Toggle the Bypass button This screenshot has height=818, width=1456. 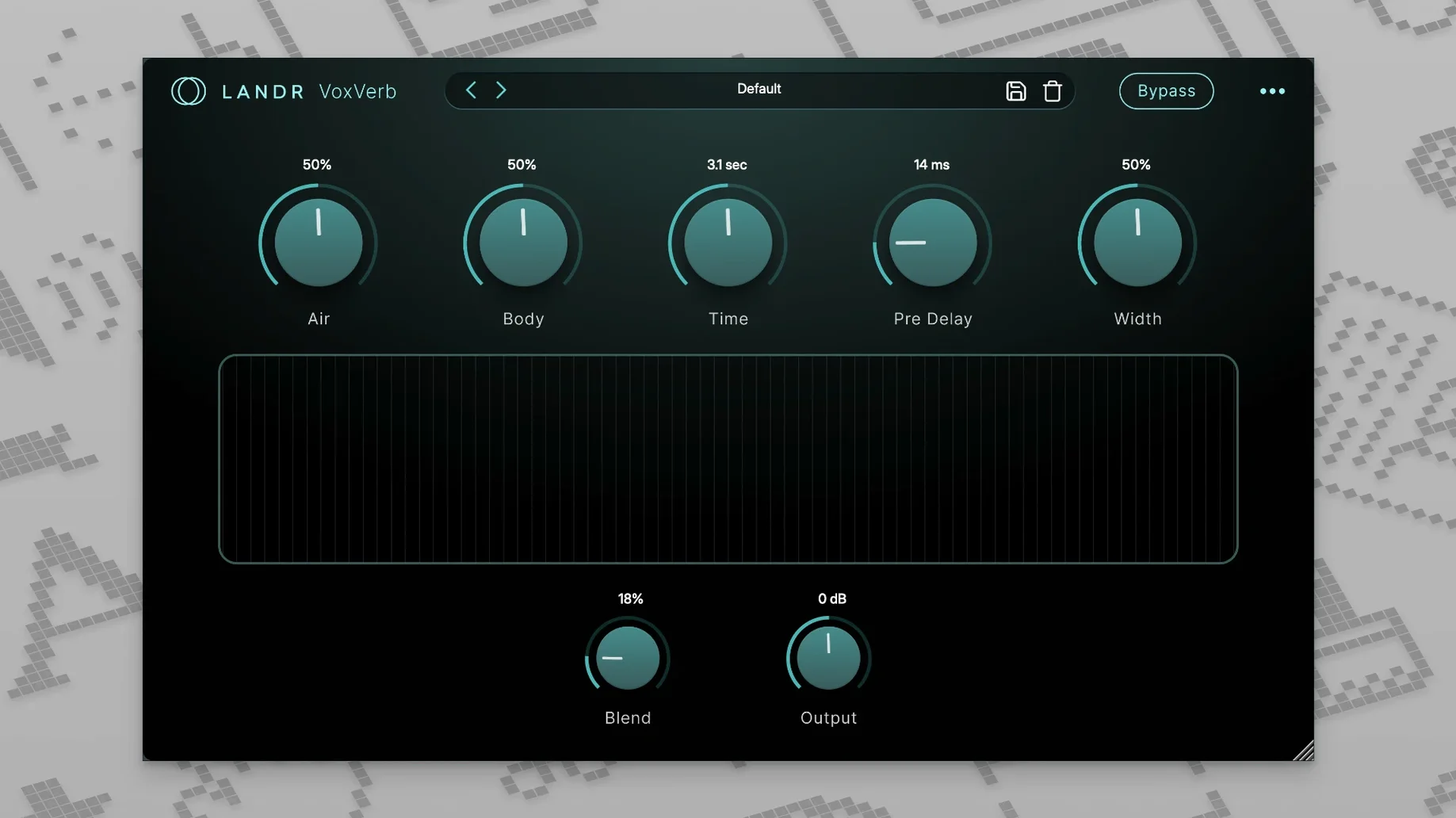coord(1166,91)
